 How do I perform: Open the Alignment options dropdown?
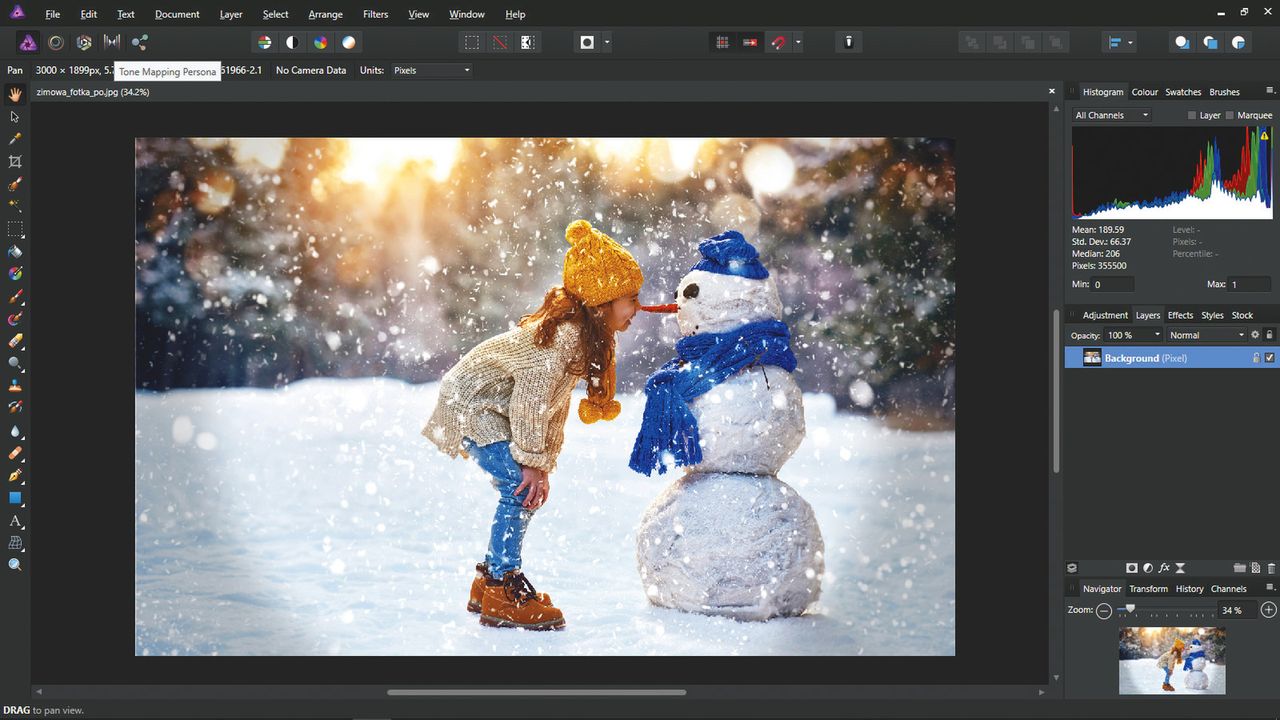point(1120,42)
